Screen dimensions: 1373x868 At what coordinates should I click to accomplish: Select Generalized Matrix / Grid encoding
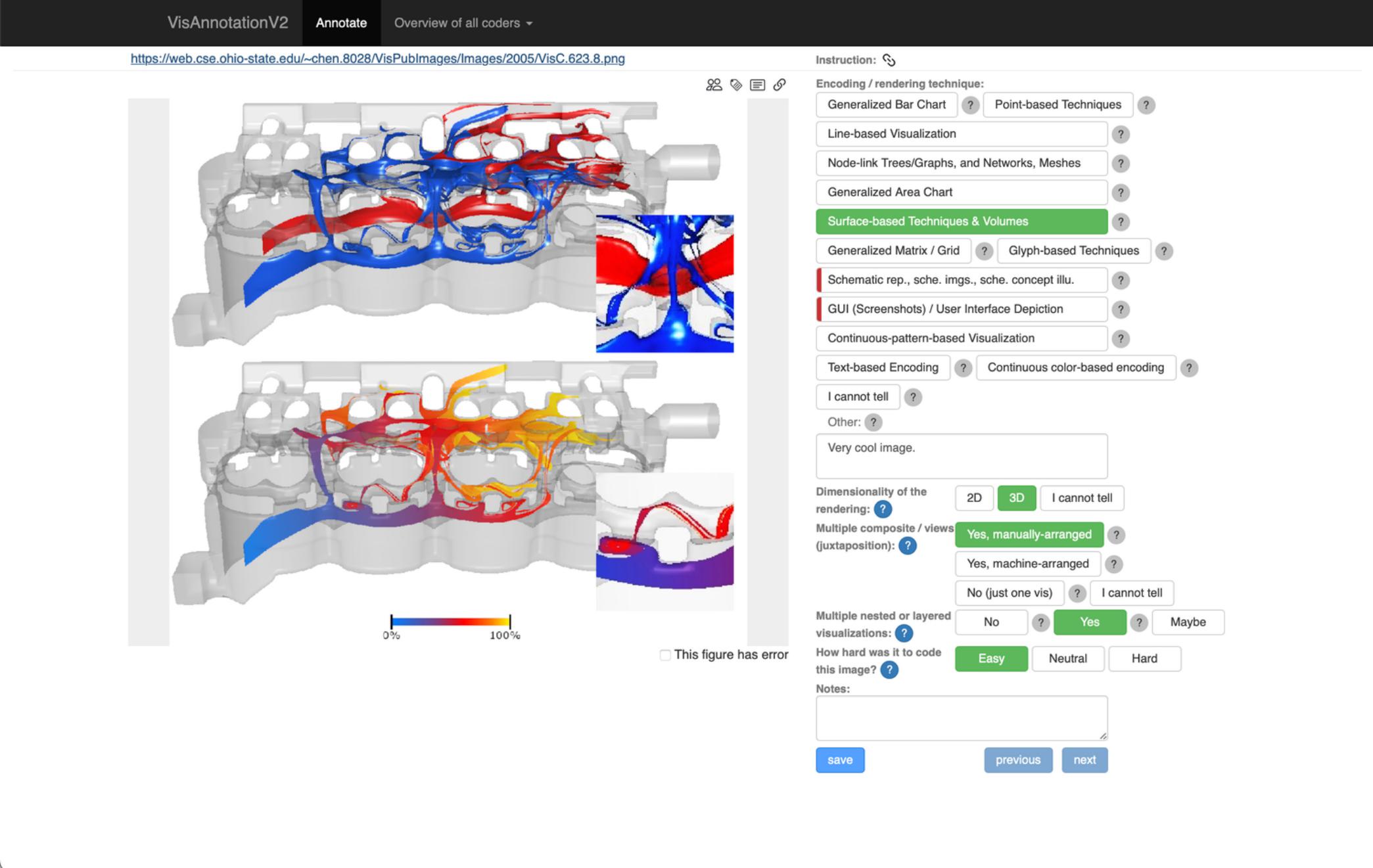[893, 251]
